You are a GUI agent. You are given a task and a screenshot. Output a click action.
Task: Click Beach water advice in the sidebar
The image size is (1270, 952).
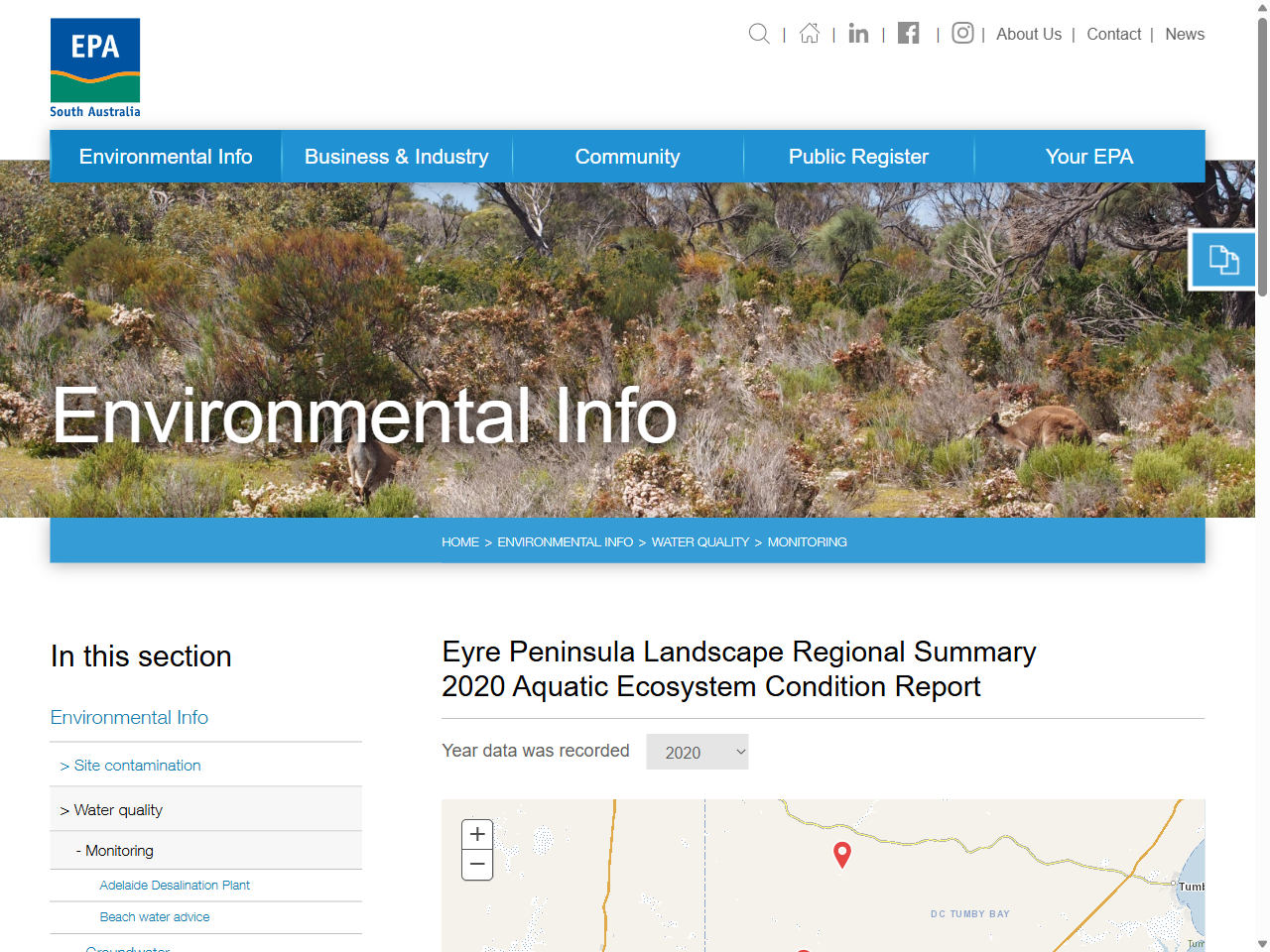[155, 917]
